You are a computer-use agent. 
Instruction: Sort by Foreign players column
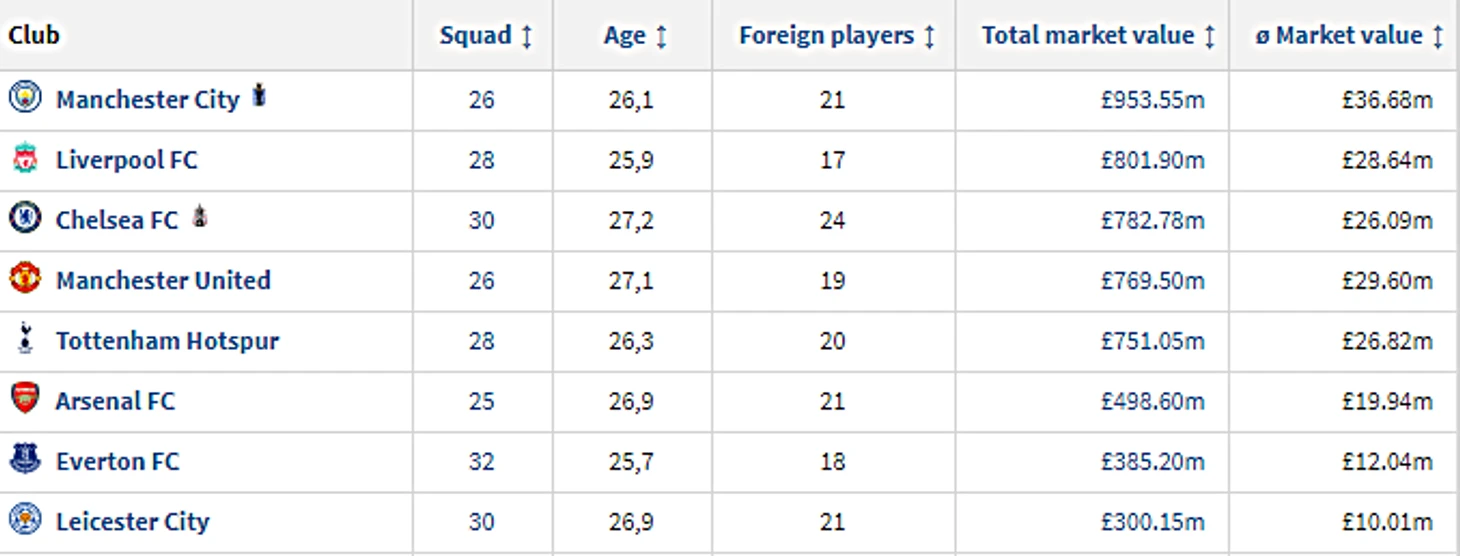point(837,36)
